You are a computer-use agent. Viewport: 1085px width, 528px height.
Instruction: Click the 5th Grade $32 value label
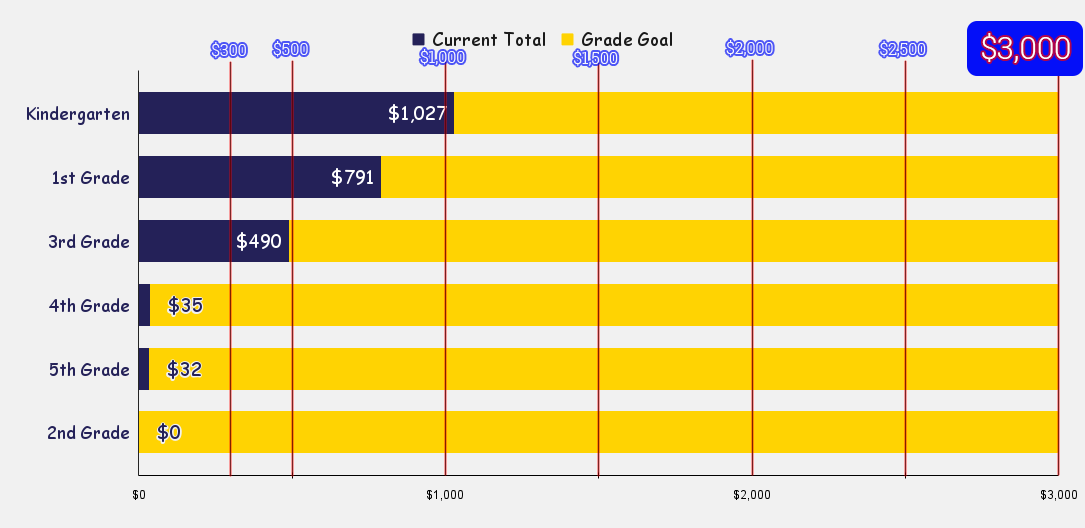(184, 369)
